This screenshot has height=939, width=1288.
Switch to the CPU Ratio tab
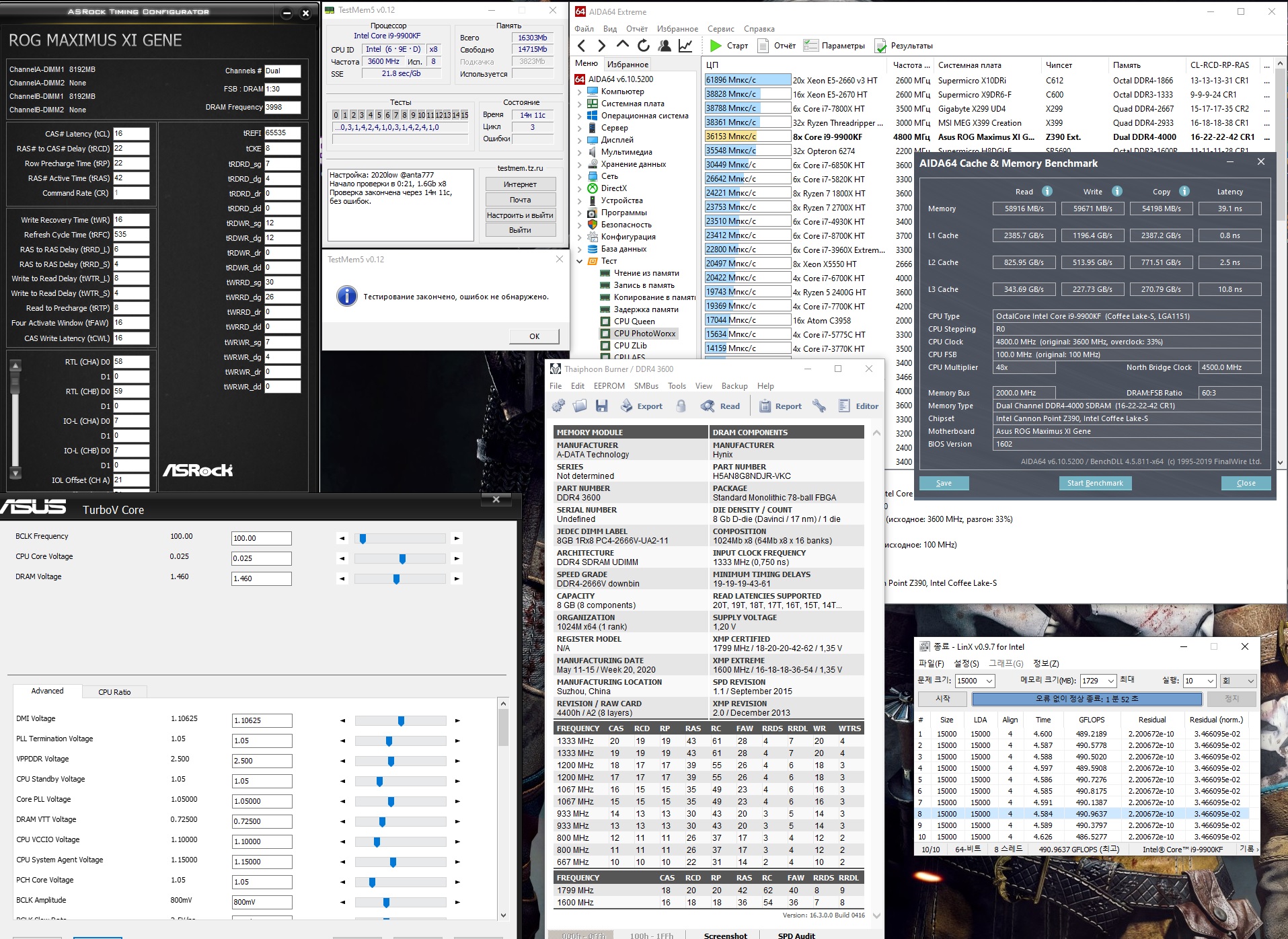pos(114,692)
